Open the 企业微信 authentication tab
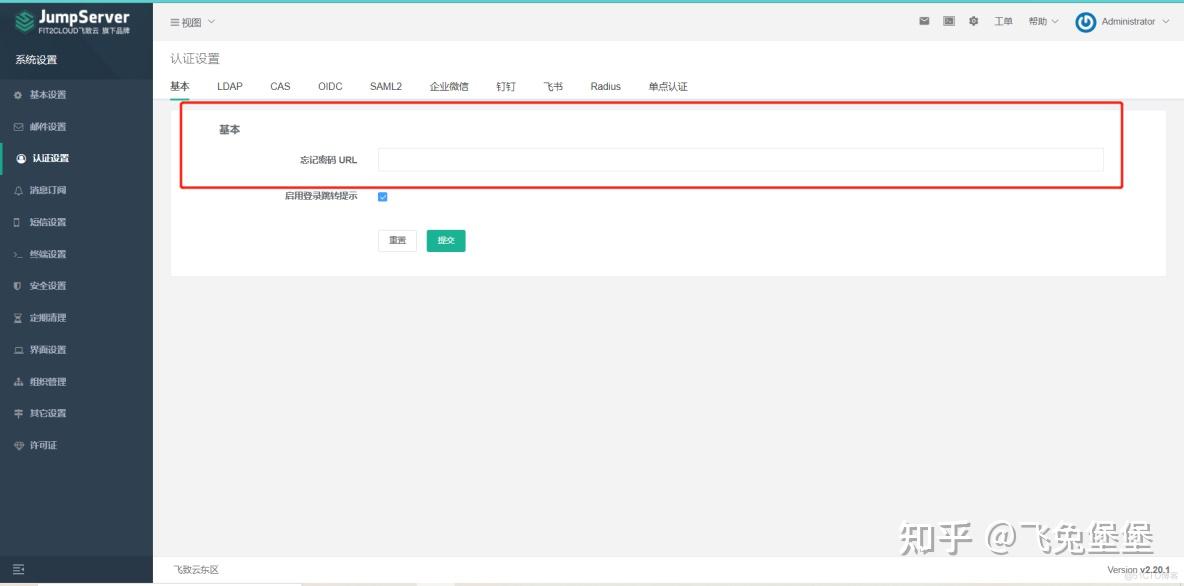Screen dimensions: 1184x586 click(447, 86)
